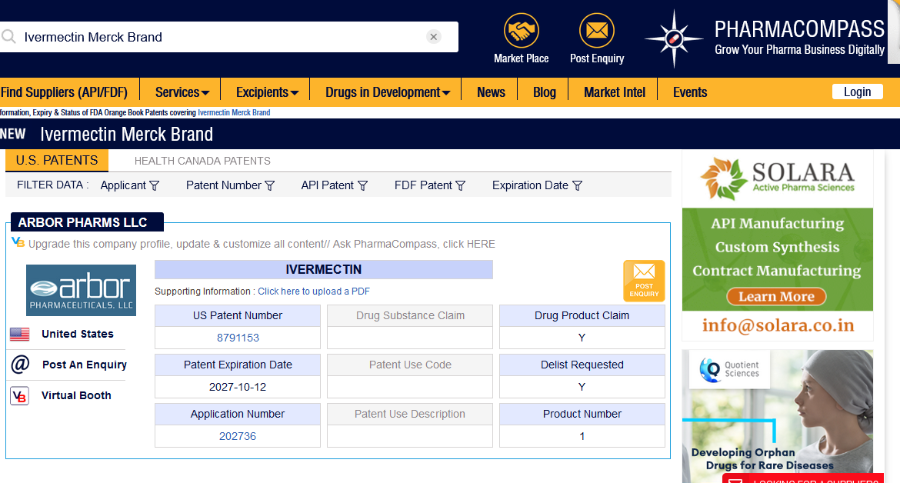Click the Solara logo ad image

[777, 179]
